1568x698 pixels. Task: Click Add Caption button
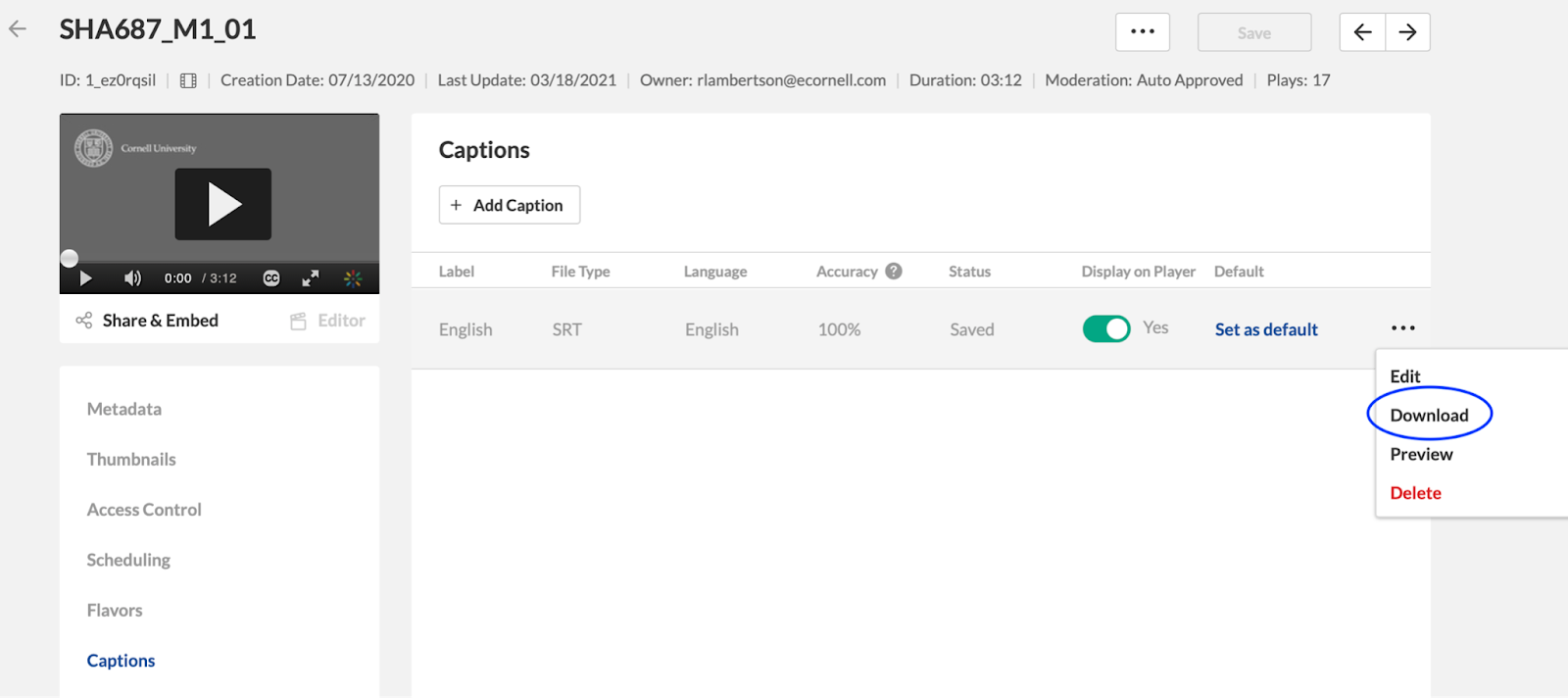coord(510,205)
